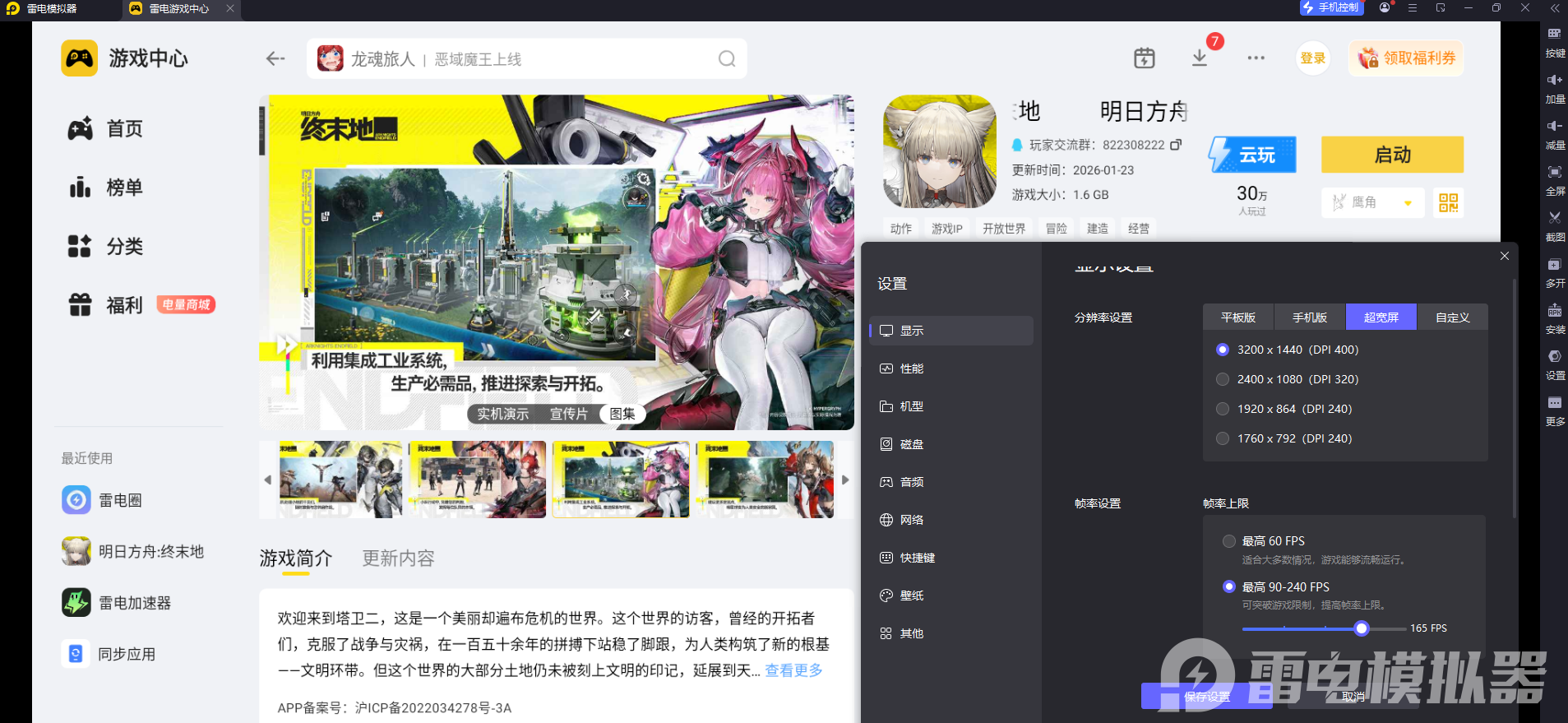Open the 福利 gift section

click(x=105, y=305)
